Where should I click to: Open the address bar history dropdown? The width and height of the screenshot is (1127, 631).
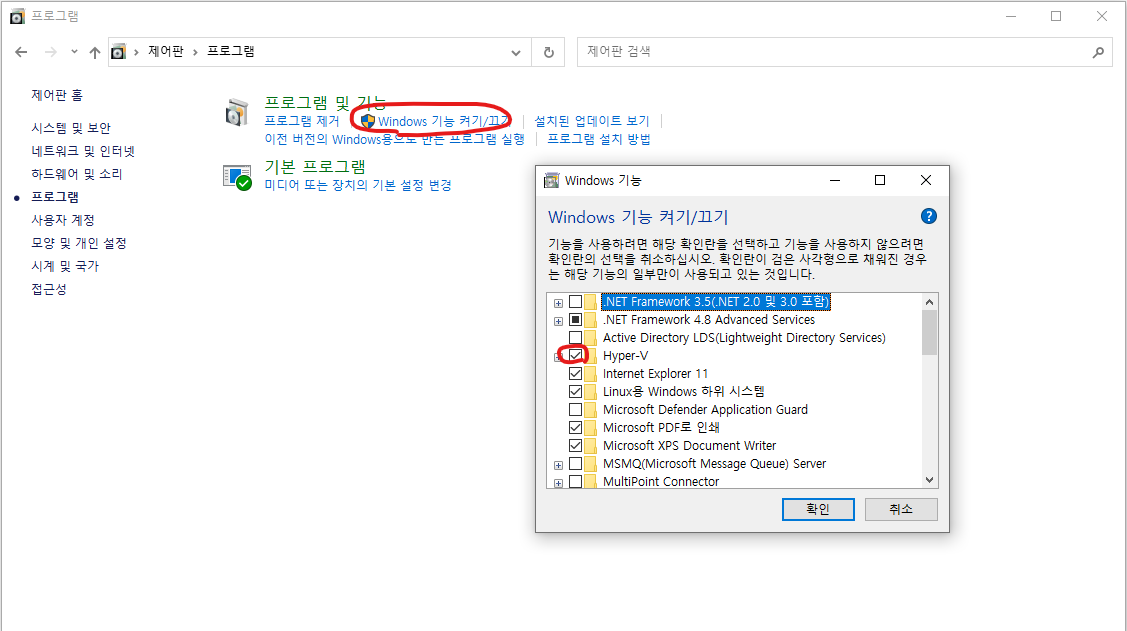[x=515, y=52]
